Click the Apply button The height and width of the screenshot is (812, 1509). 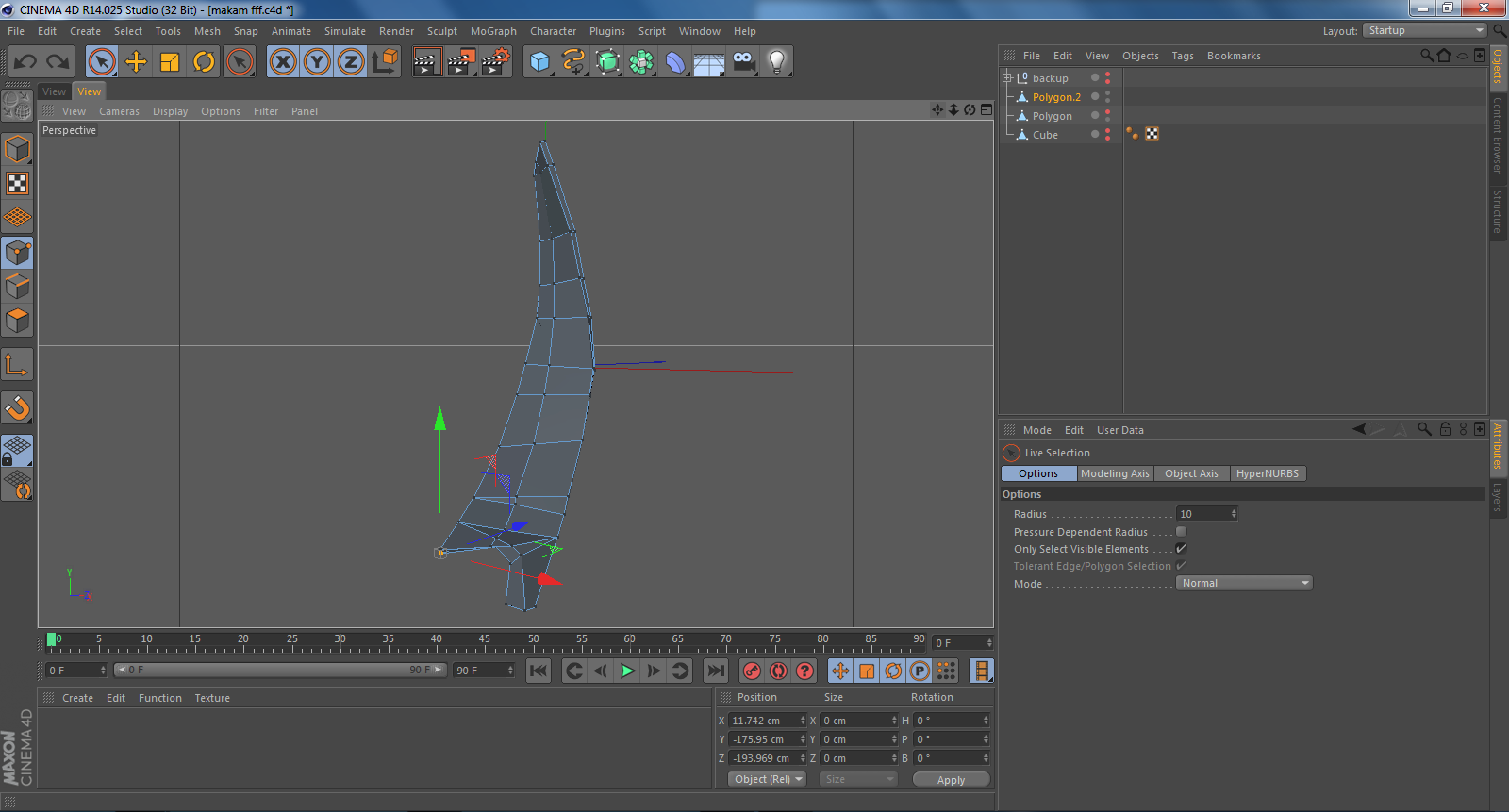(x=951, y=780)
